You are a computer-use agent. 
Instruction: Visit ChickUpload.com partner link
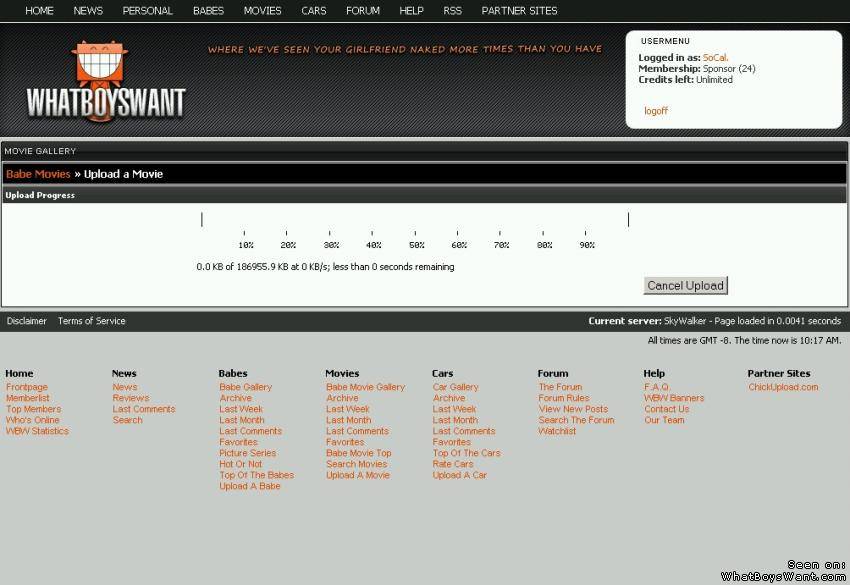(x=783, y=387)
